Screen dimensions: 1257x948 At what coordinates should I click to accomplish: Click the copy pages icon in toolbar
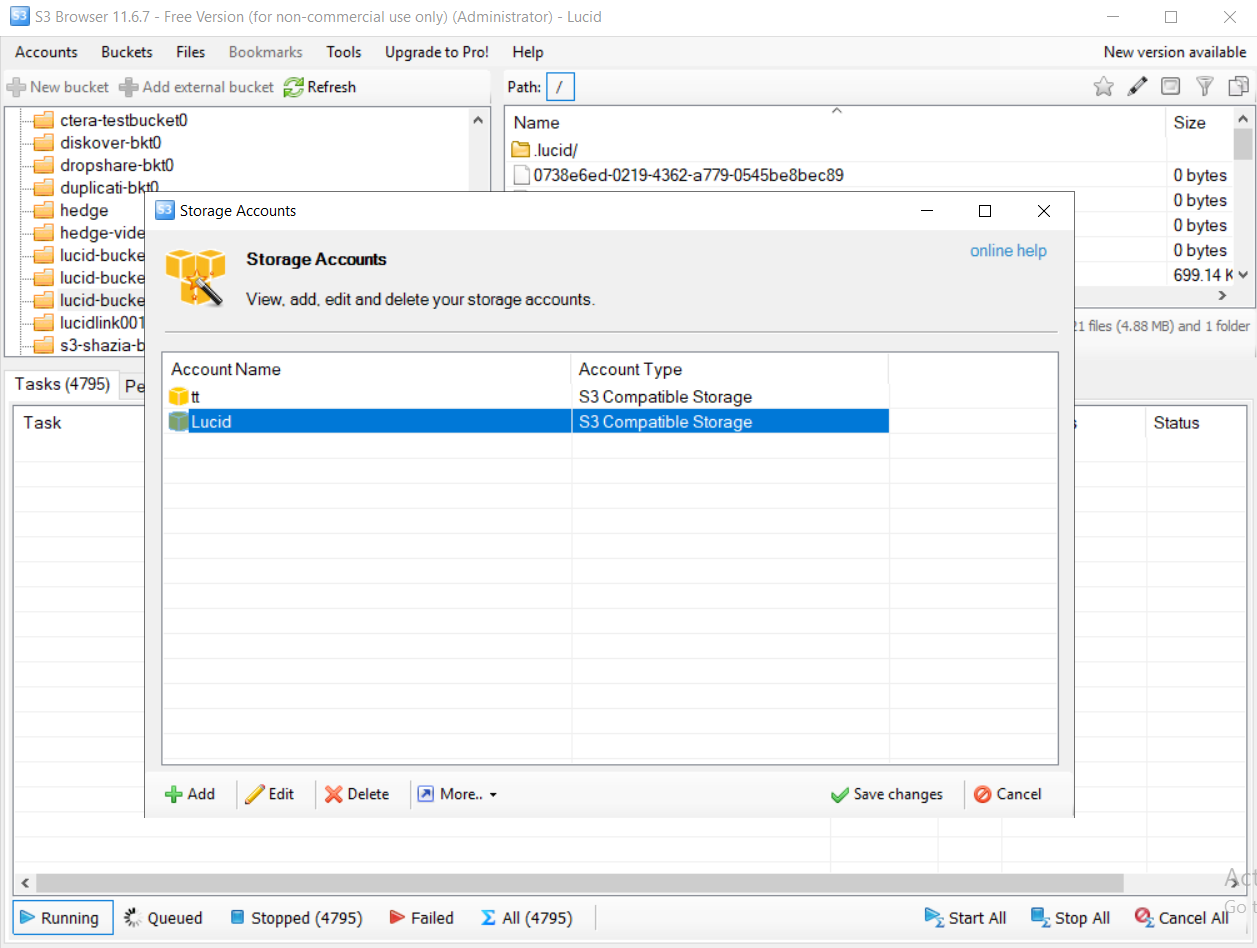tap(1239, 87)
